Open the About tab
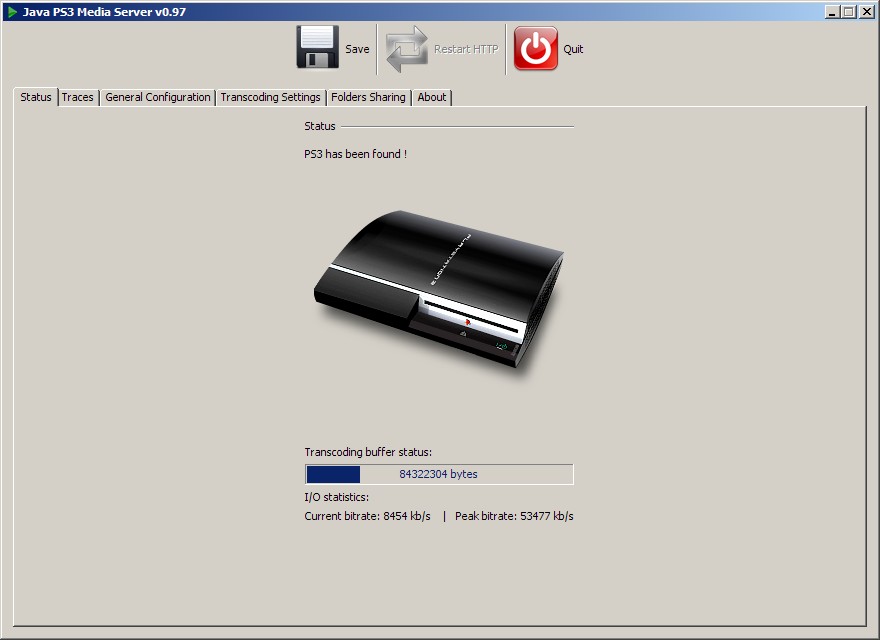 click(432, 97)
